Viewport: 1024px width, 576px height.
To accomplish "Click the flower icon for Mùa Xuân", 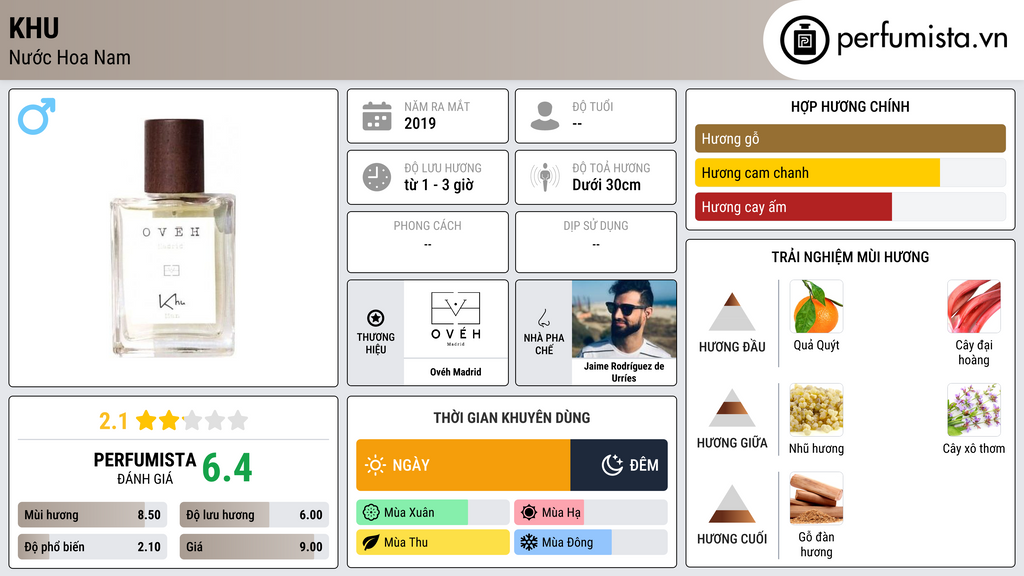I will coord(371,513).
